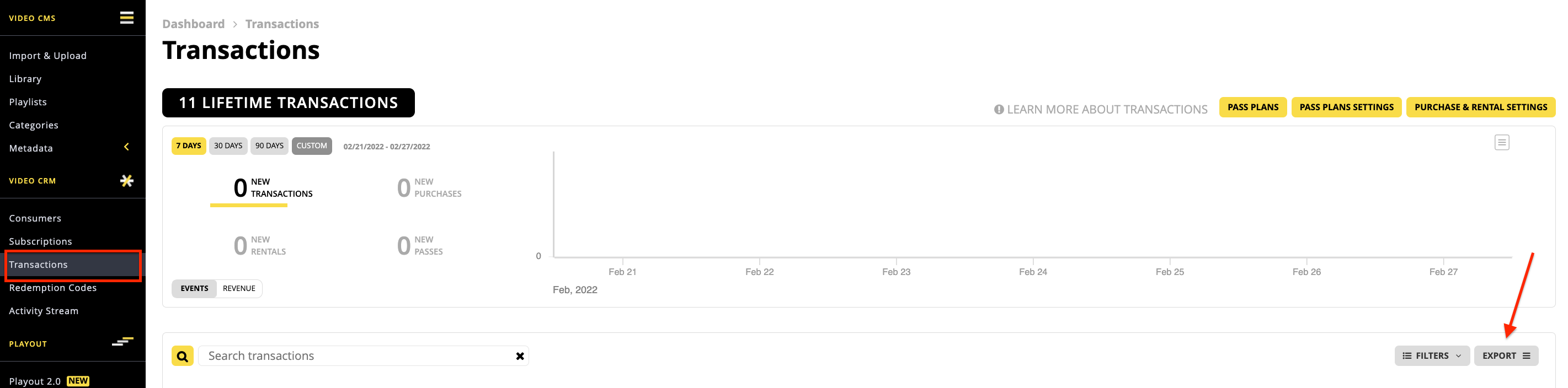Choose the Custom date range

click(x=312, y=146)
